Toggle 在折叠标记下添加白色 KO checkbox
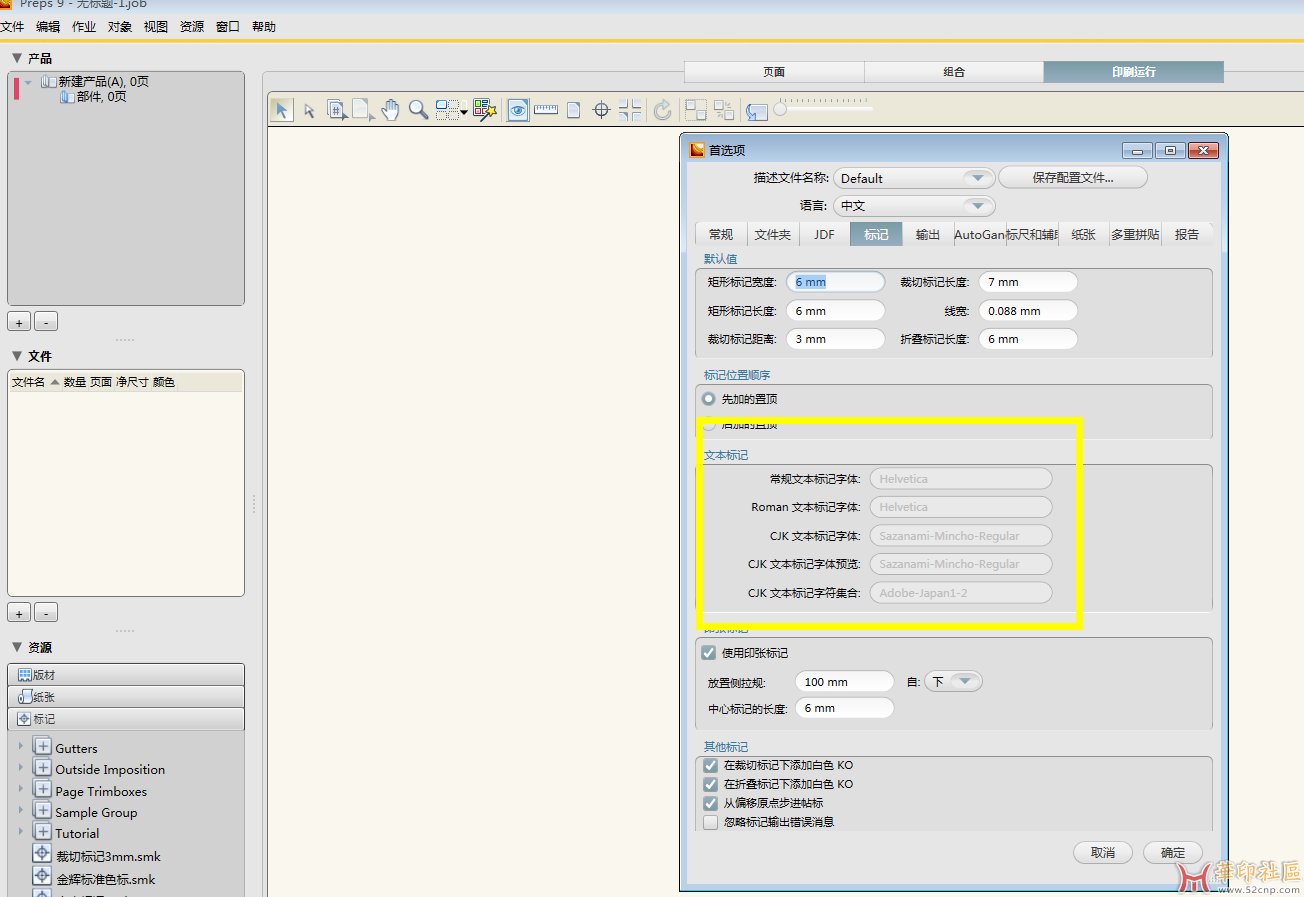Image resolution: width=1304 pixels, height=897 pixels. [x=710, y=785]
